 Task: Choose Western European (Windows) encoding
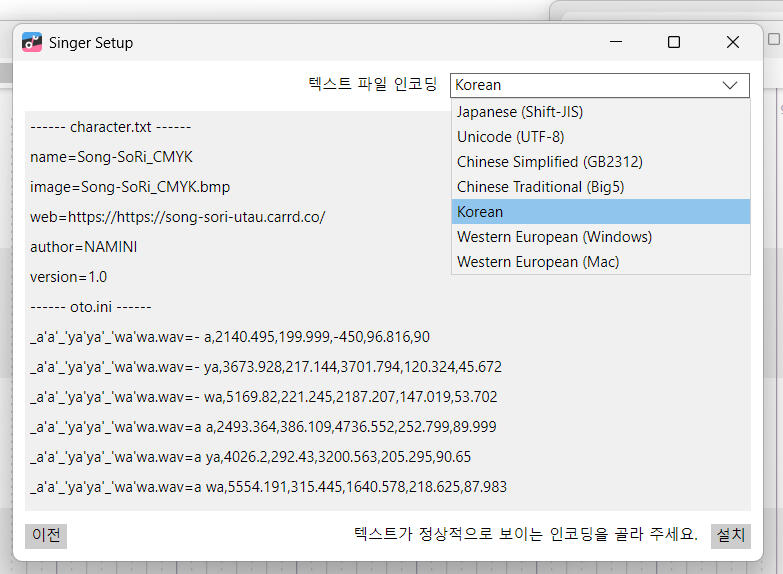[554, 237]
